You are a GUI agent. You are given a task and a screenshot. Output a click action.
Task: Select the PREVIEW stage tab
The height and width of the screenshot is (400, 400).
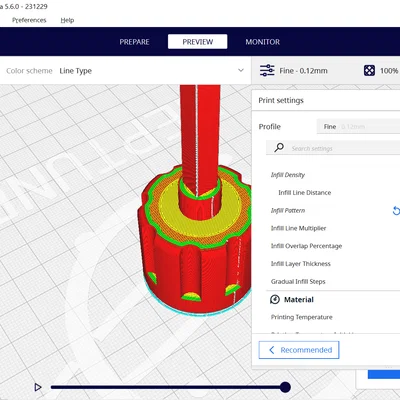198,42
